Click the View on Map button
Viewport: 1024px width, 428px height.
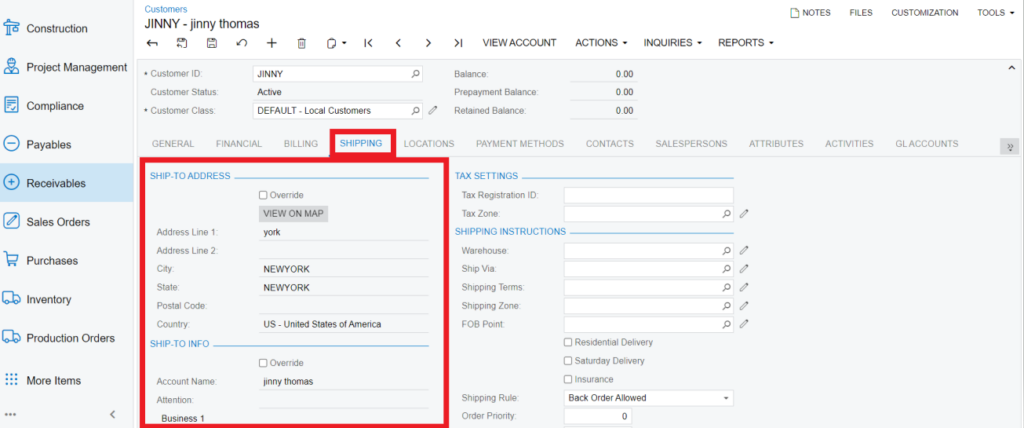[x=293, y=213]
